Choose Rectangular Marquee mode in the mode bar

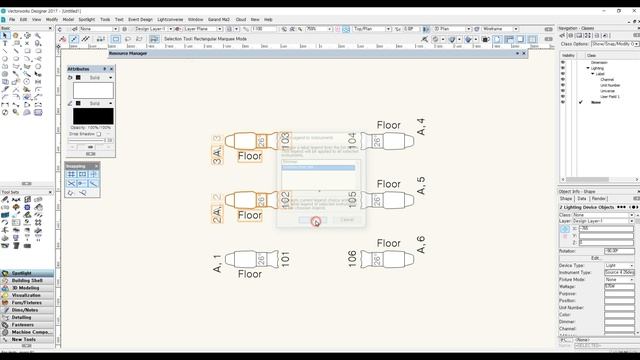pos(116,39)
